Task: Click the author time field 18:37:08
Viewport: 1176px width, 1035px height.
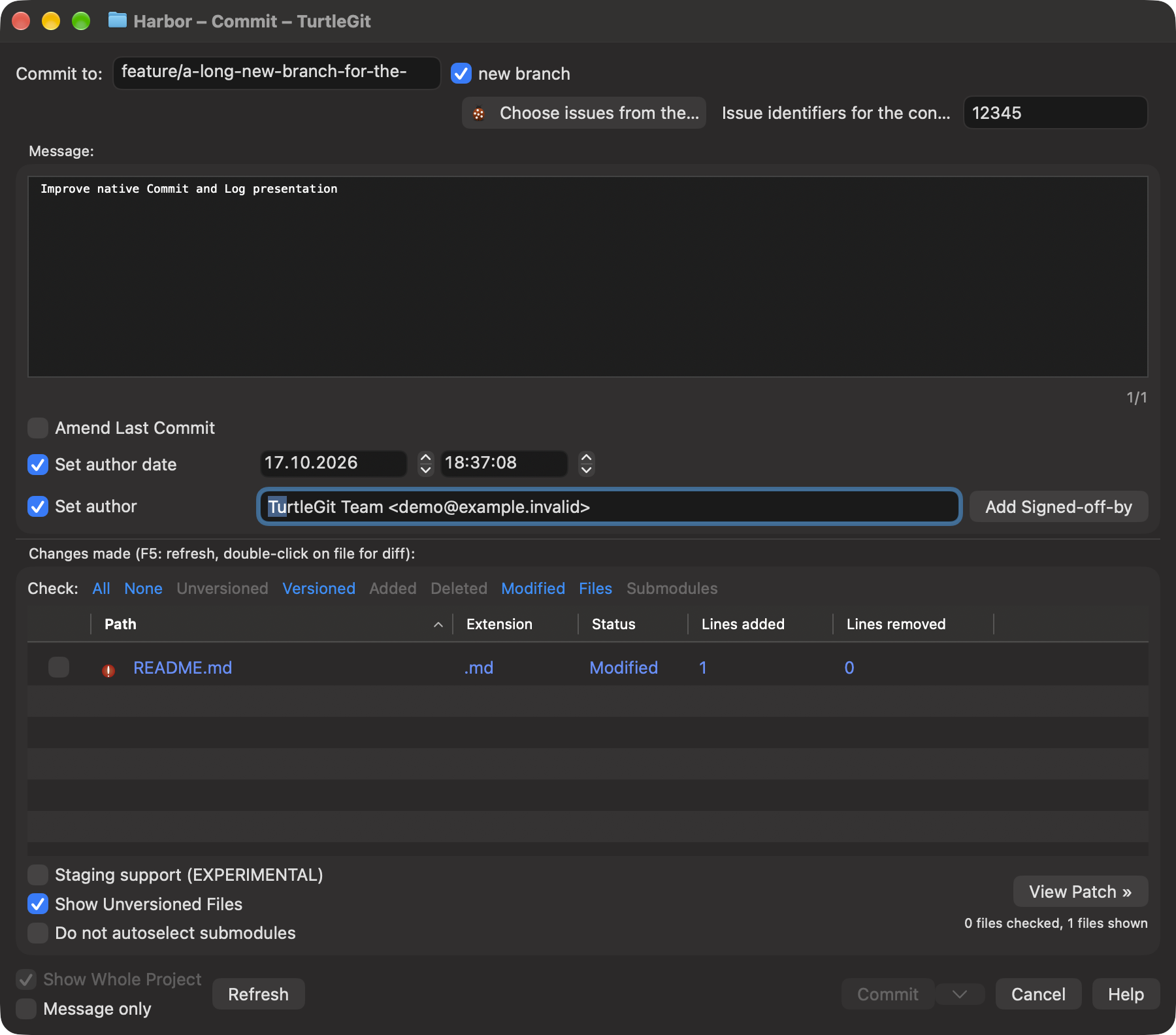Action: point(504,463)
